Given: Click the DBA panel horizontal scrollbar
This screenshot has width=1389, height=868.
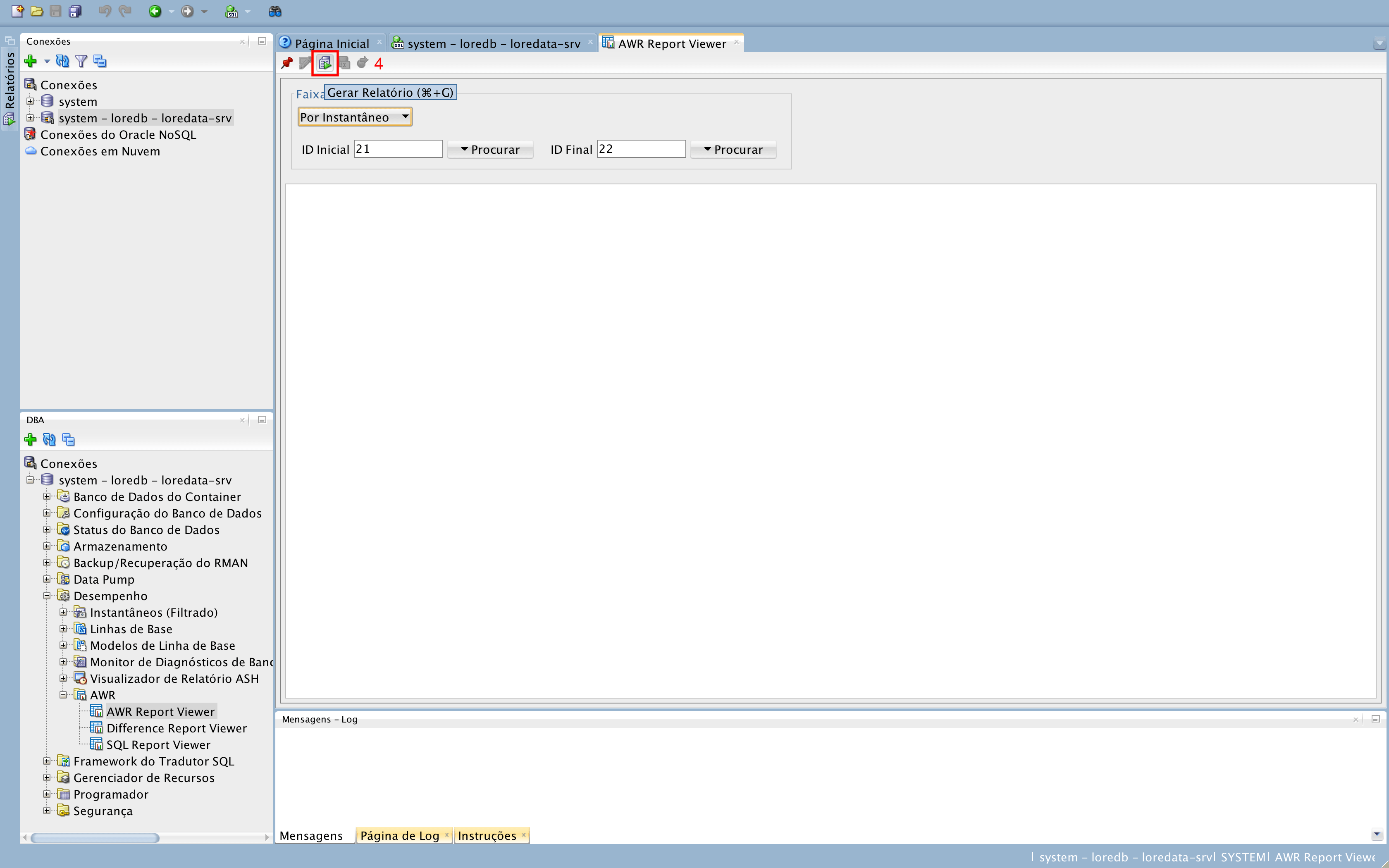Looking at the screenshot, I should point(95,838).
